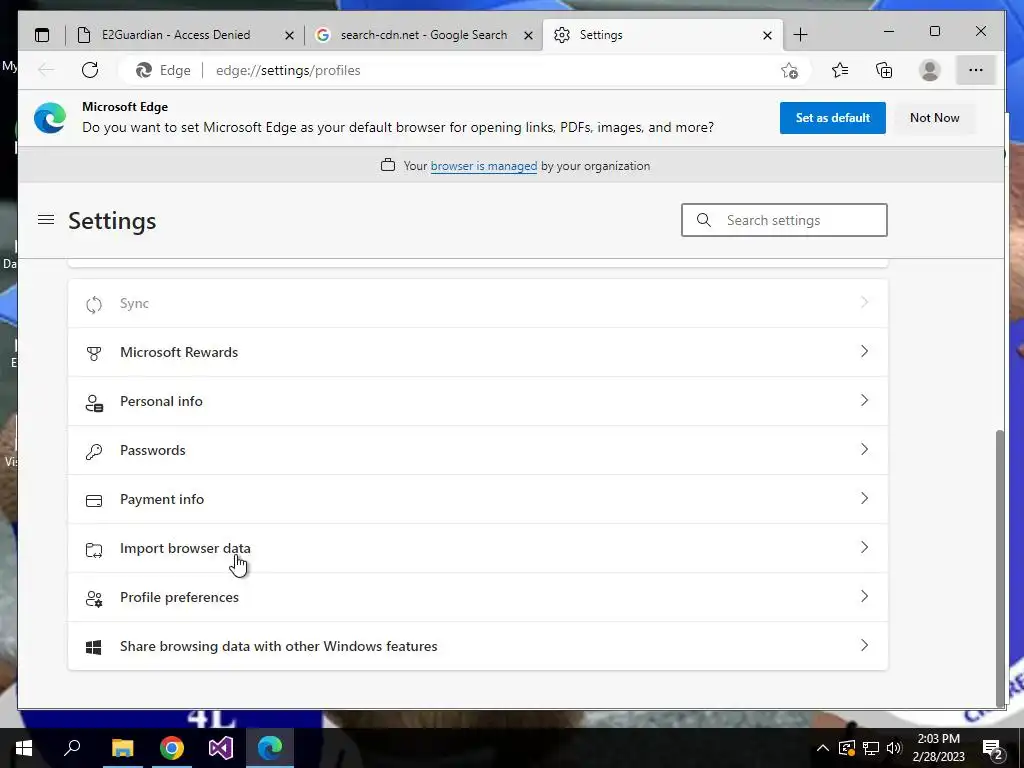Open Payment info settings
Screen dimensions: 1024x768
(478, 499)
